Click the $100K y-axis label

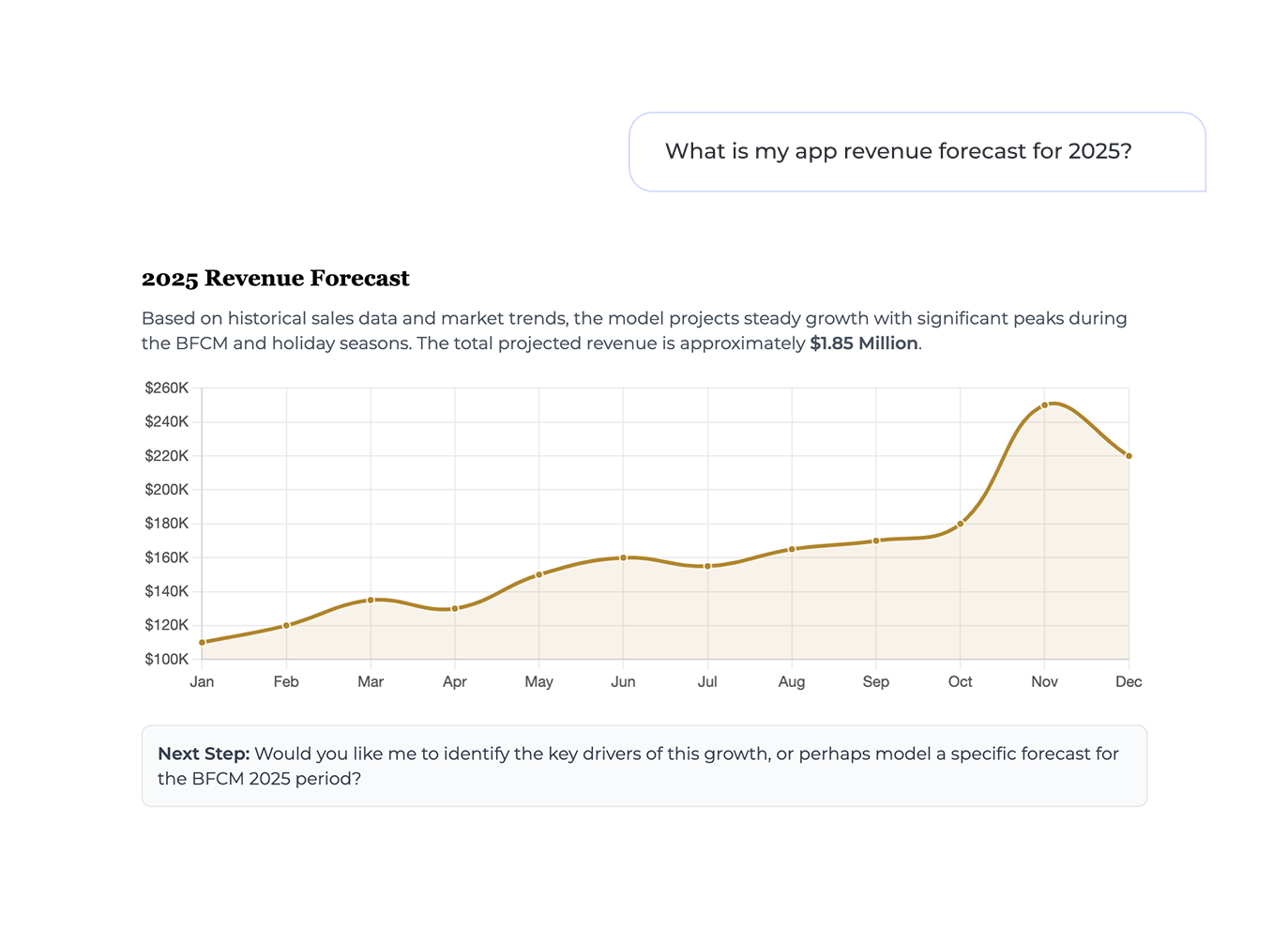[x=167, y=659]
